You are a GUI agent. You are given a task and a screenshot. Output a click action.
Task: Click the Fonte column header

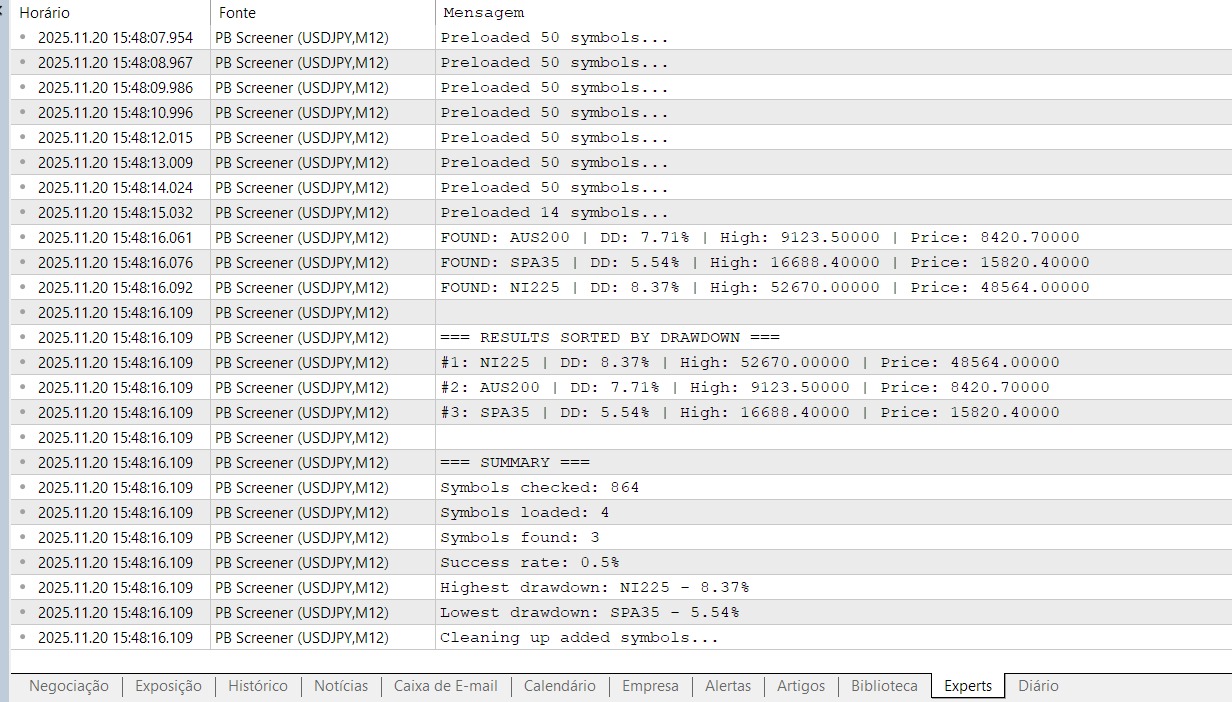coord(237,13)
